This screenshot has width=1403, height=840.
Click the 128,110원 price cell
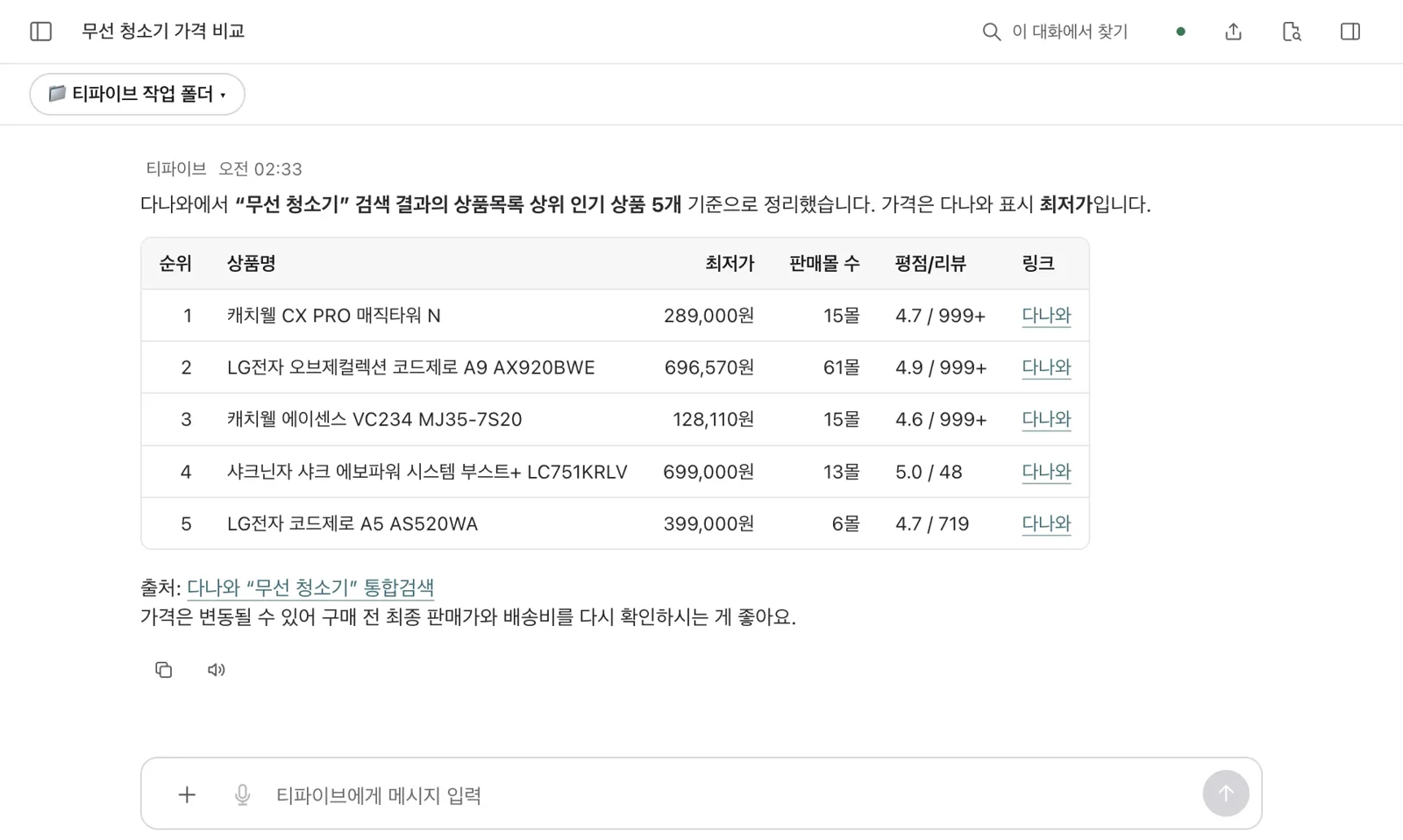tap(713, 419)
